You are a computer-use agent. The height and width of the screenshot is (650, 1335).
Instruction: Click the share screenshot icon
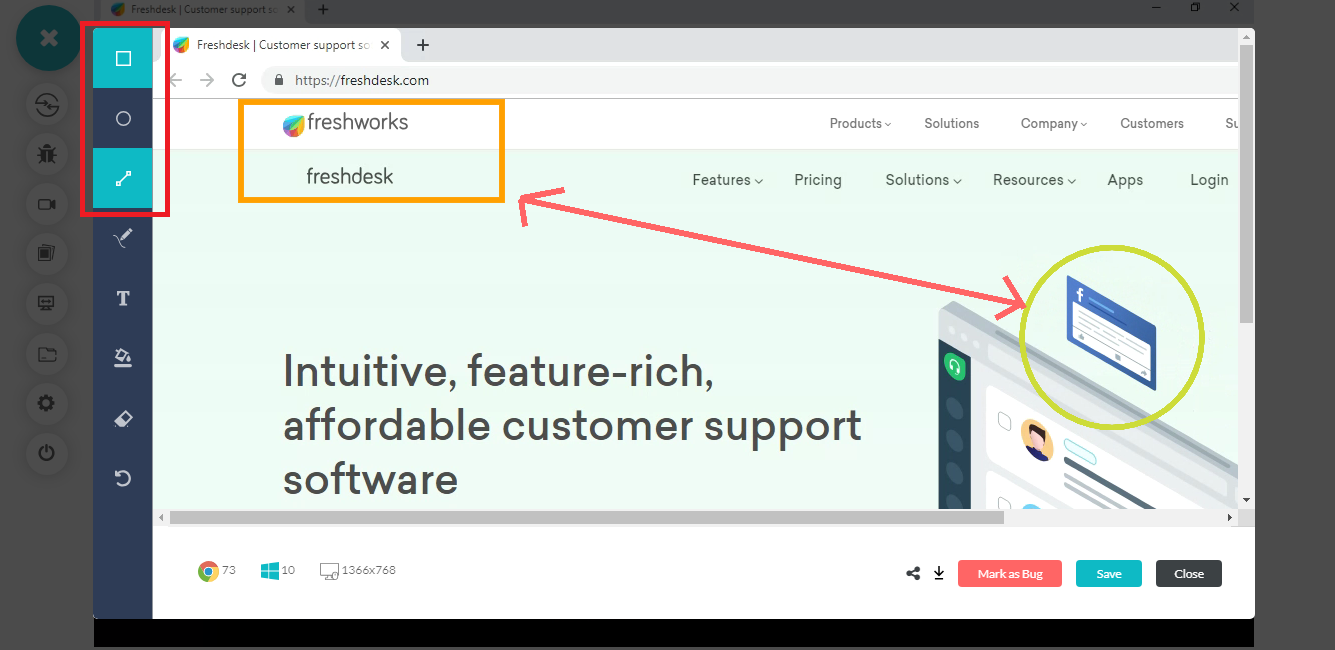coord(912,573)
